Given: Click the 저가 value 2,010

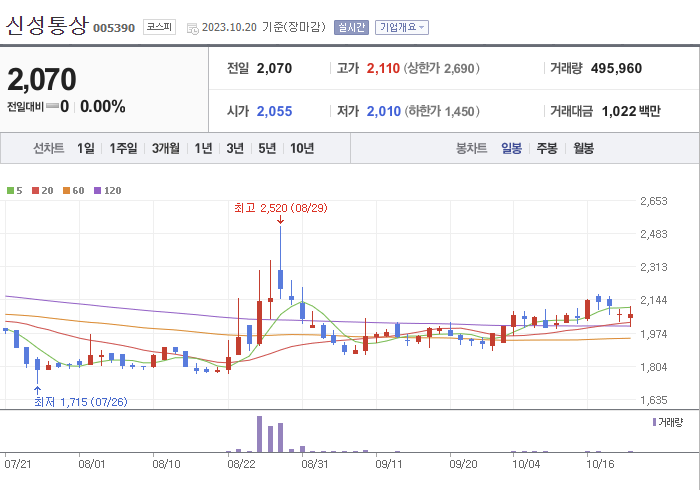Looking at the screenshot, I should (383, 111).
